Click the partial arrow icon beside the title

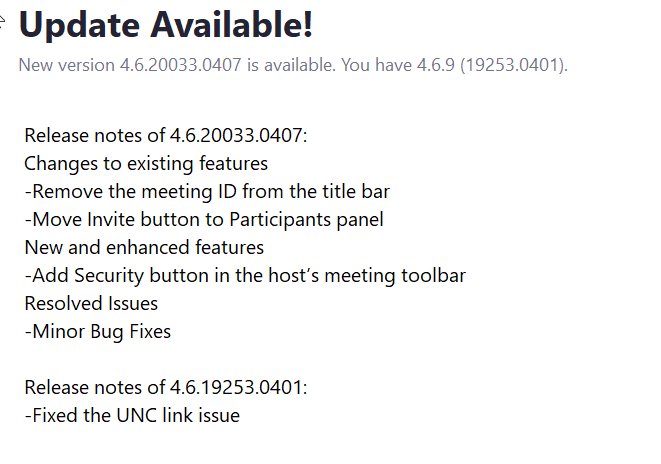2,21
